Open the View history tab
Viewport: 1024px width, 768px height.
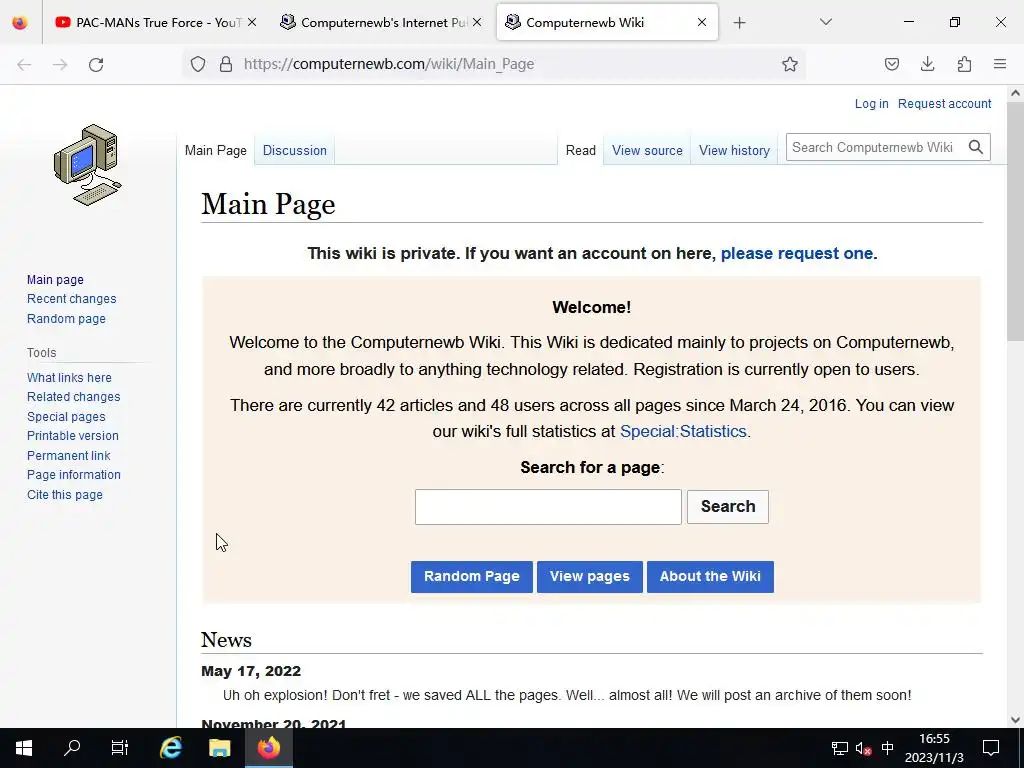734,150
